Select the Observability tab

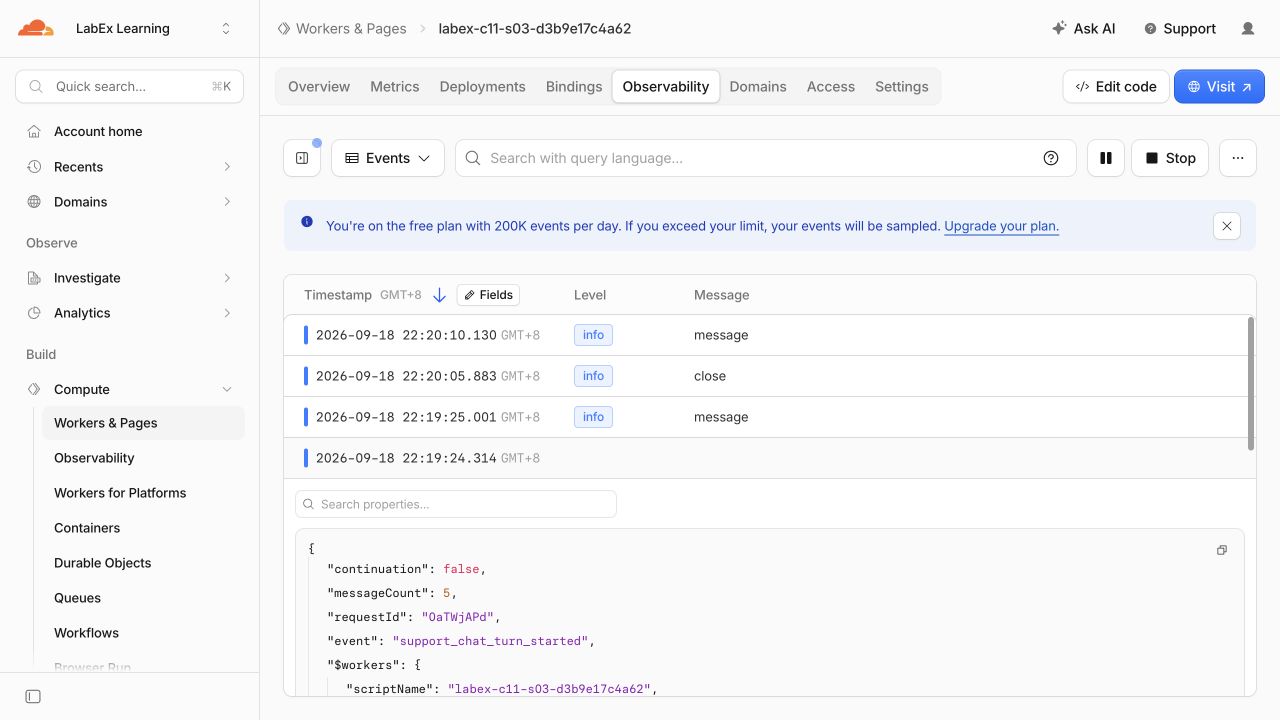(666, 87)
